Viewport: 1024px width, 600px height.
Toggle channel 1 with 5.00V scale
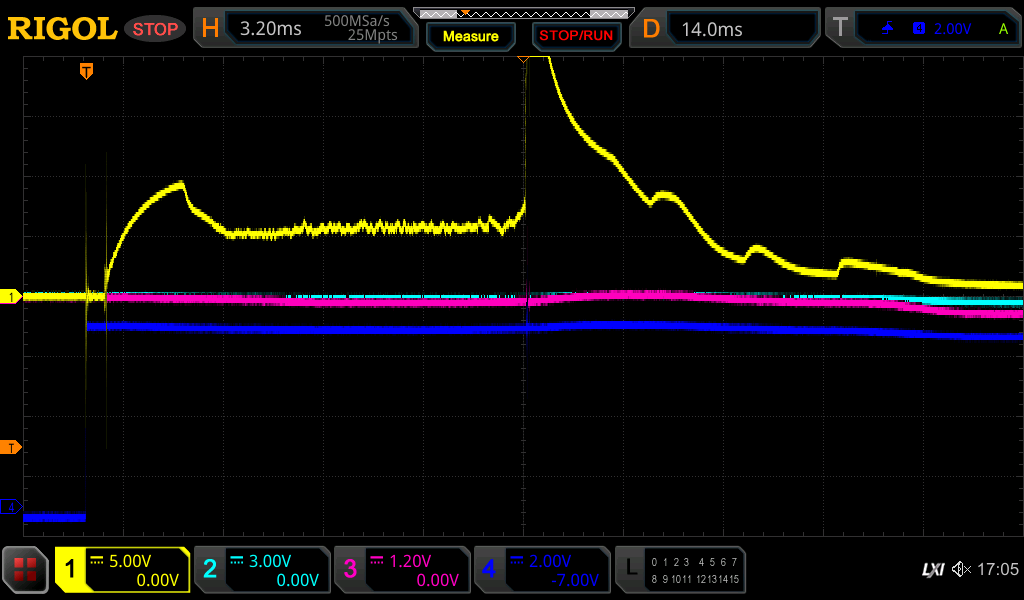[122, 570]
